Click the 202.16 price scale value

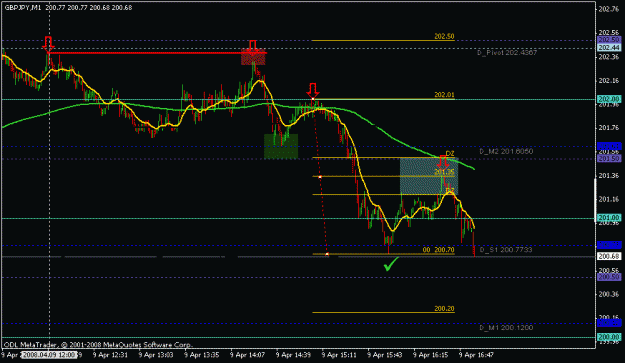tap(609, 80)
